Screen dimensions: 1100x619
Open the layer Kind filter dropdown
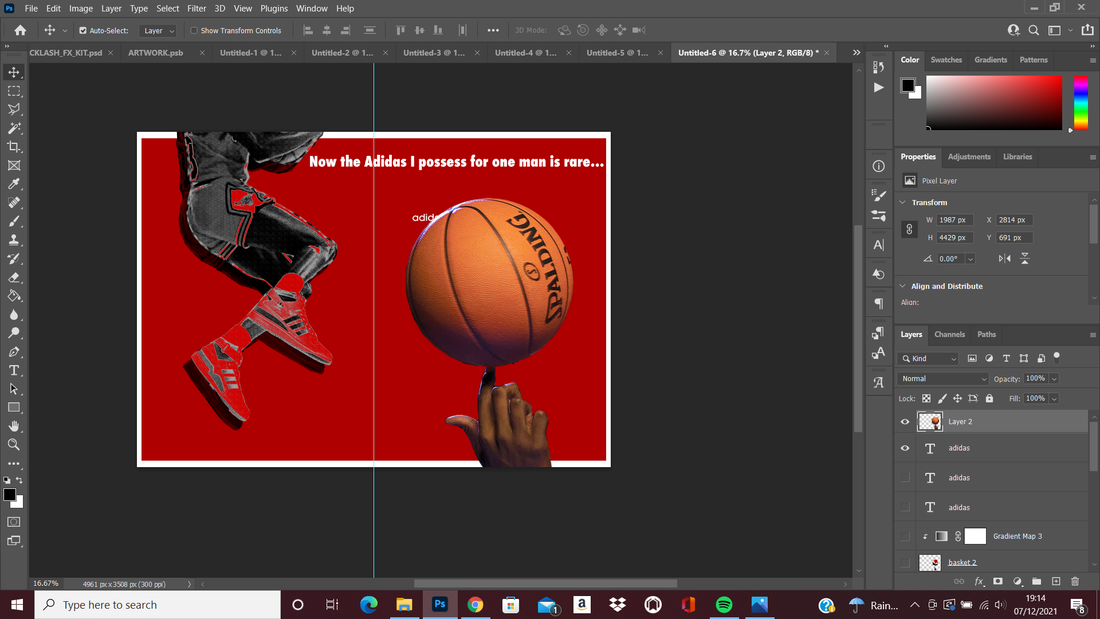(x=929, y=359)
